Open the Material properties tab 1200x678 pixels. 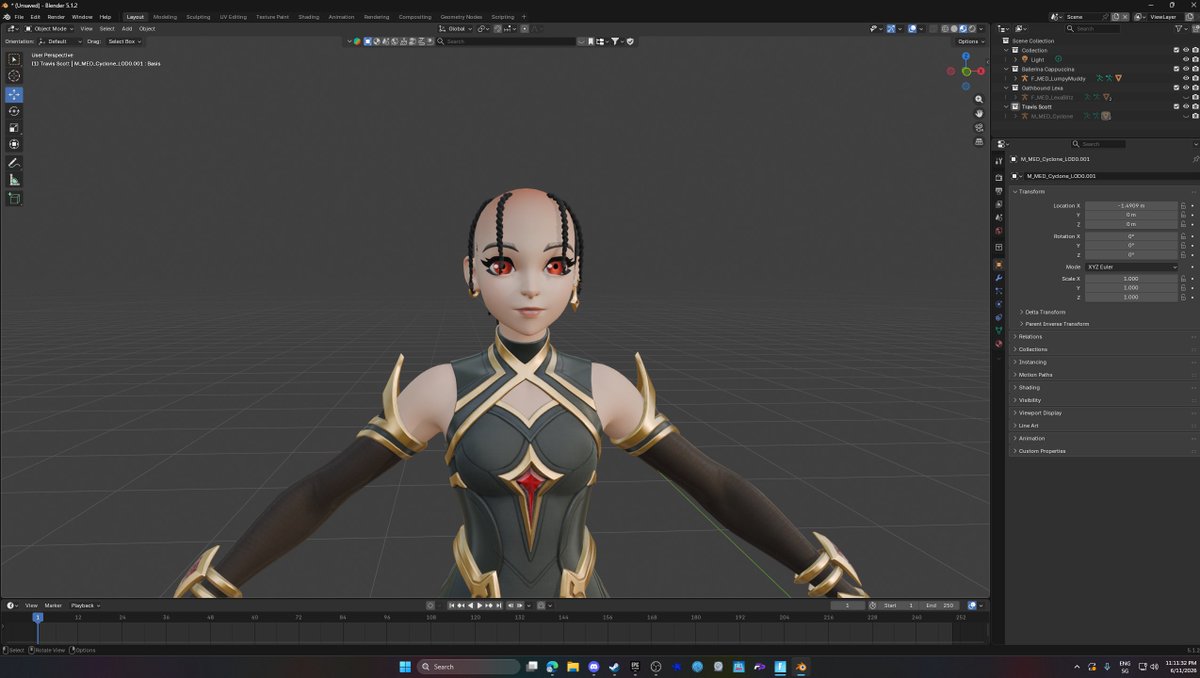998,343
